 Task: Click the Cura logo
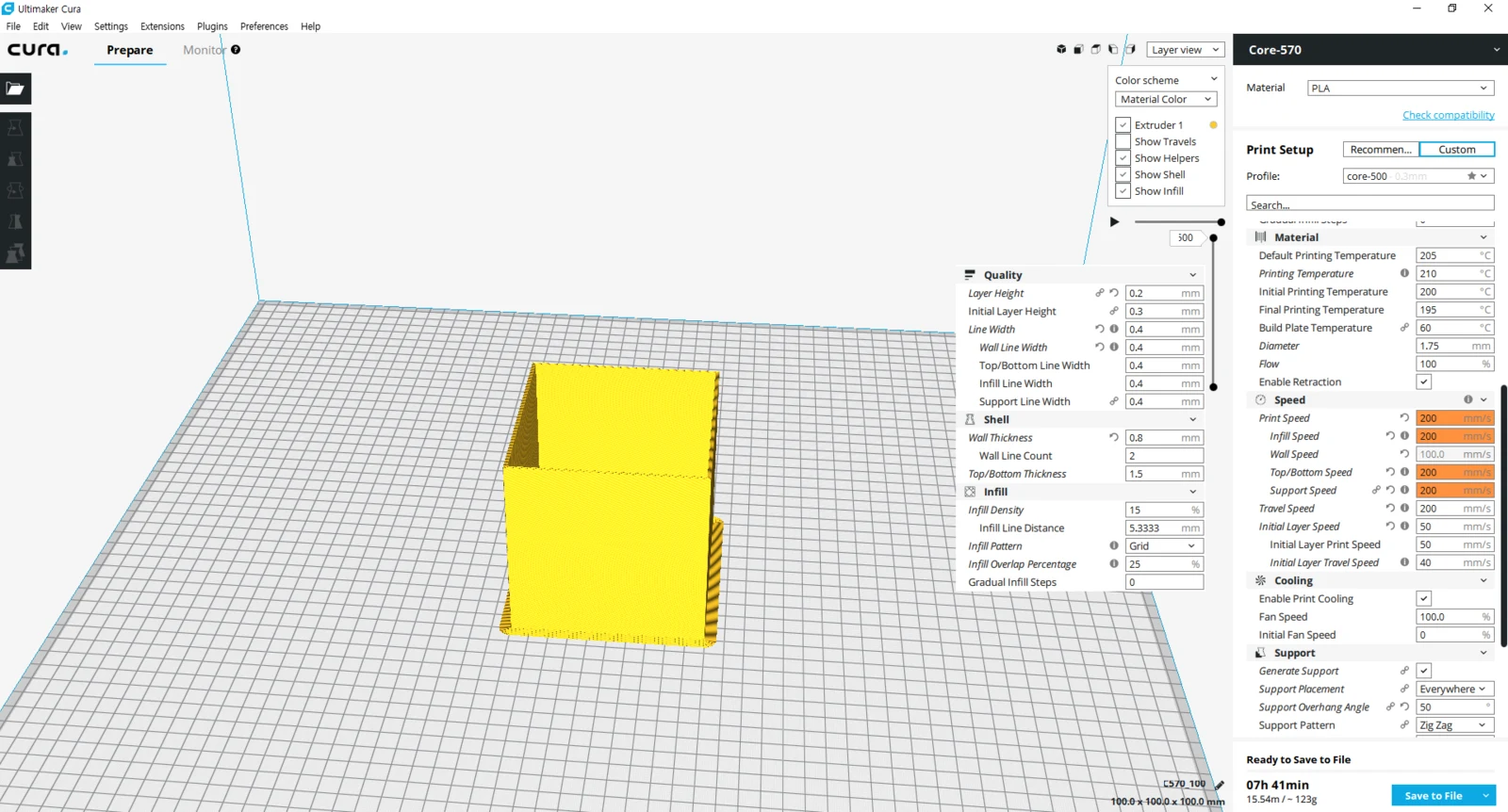pyautogui.click(x=38, y=50)
